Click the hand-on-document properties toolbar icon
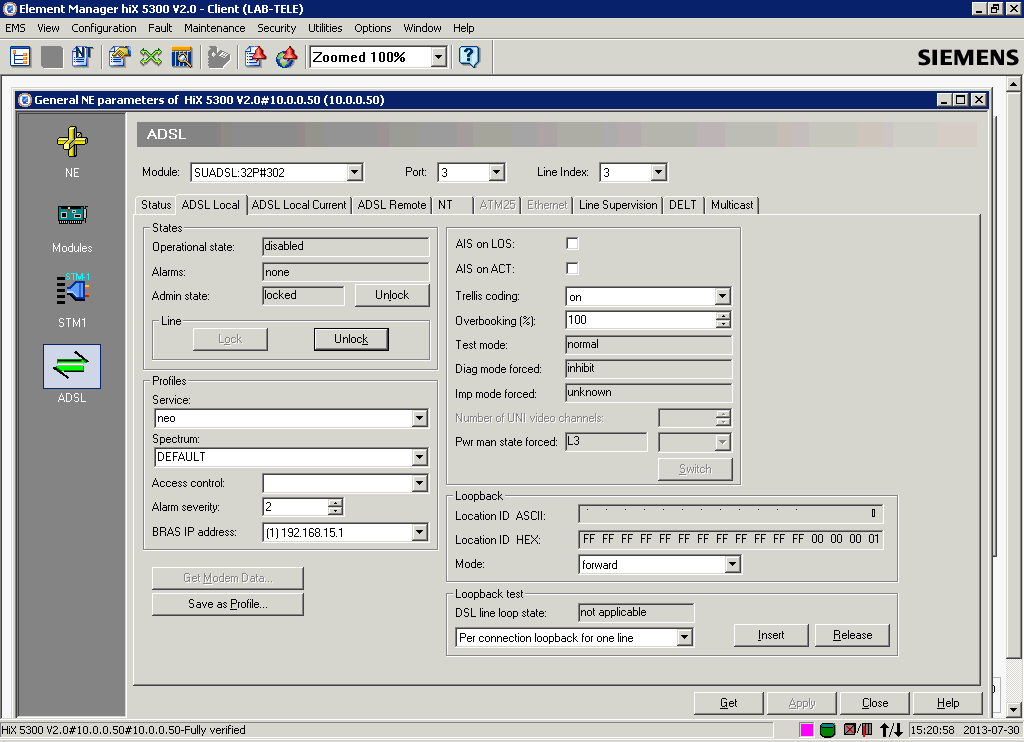1024x742 pixels. [120, 57]
